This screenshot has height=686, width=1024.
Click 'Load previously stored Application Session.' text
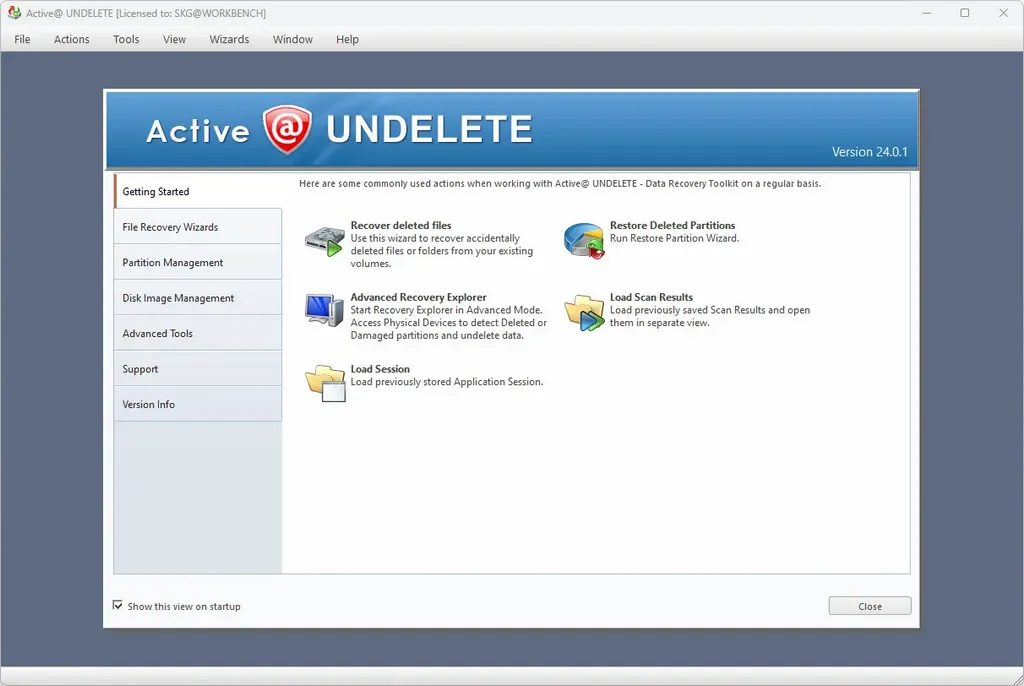coord(447,382)
